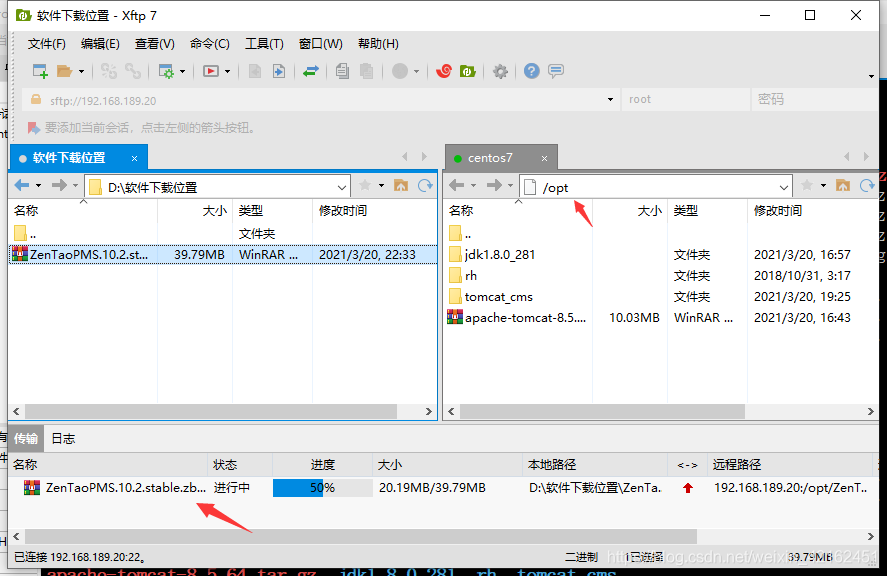This screenshot has height=576, width=887.
Task: Click the local pane favorites star icon
Action: pos(365,185)
